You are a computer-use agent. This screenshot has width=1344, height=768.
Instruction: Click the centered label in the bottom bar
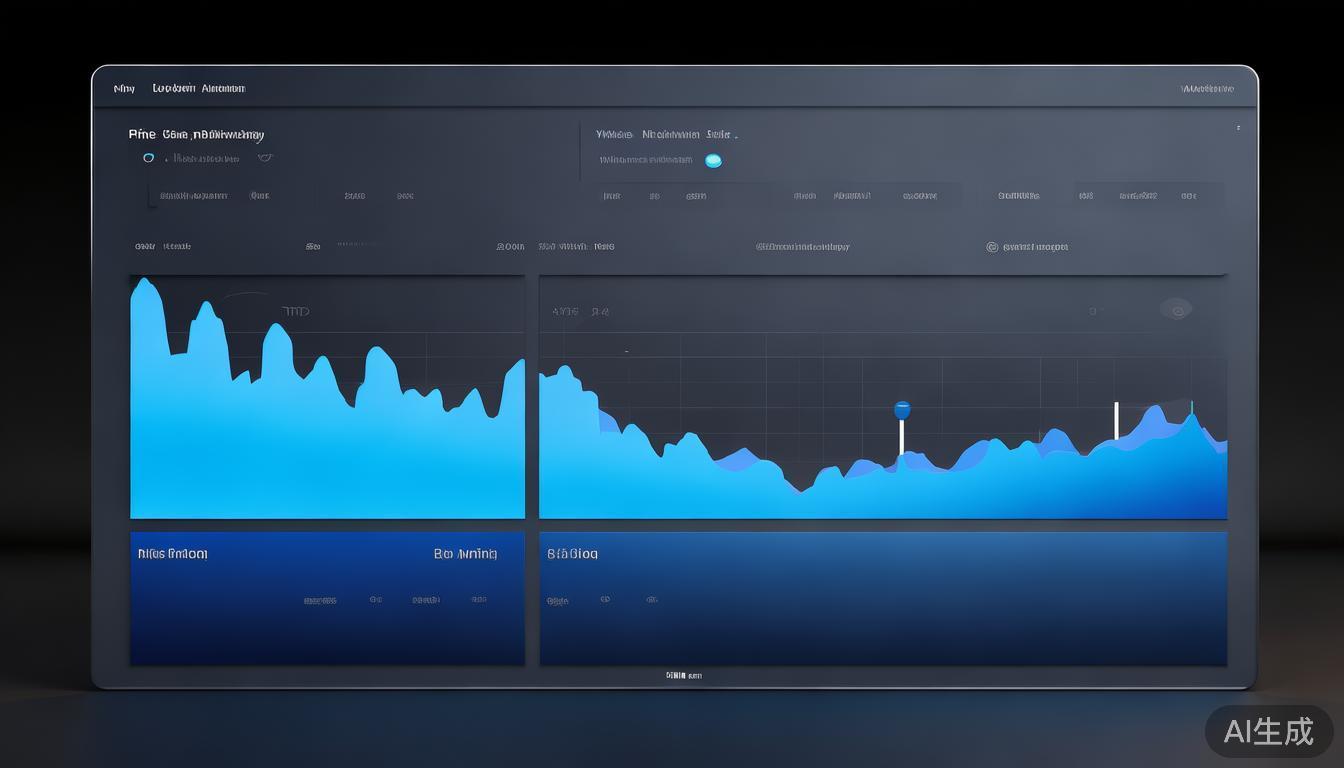coord(684,676)
